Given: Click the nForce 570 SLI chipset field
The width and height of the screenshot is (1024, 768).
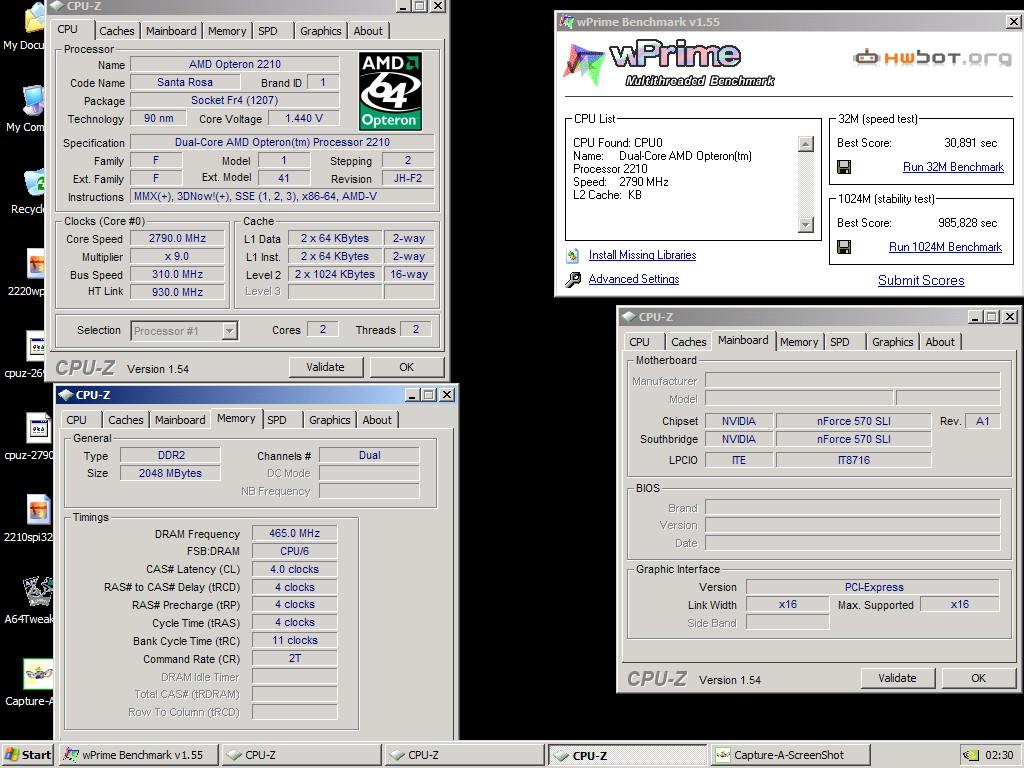Looking at the screenshot, I should point(853,421).
